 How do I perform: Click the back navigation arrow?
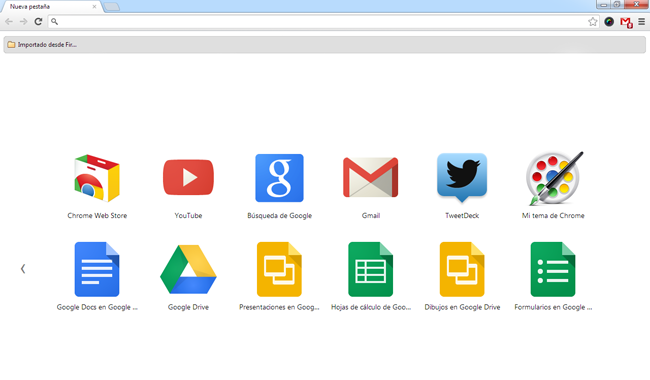(9, 22)
